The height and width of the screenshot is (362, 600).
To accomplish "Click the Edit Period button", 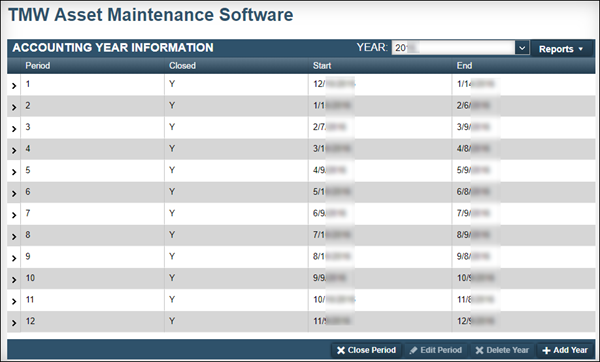I will 436,350.
